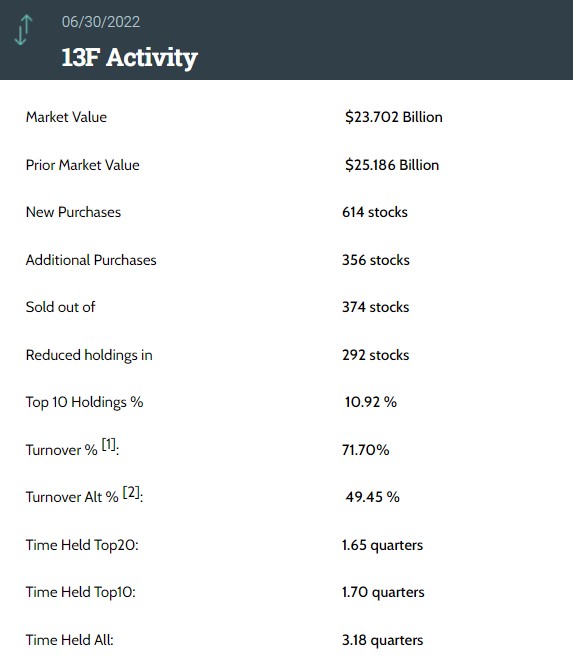
Task: Click the up-down arrows activity icon
Action: pyautogui.click(x=24, y=30)
